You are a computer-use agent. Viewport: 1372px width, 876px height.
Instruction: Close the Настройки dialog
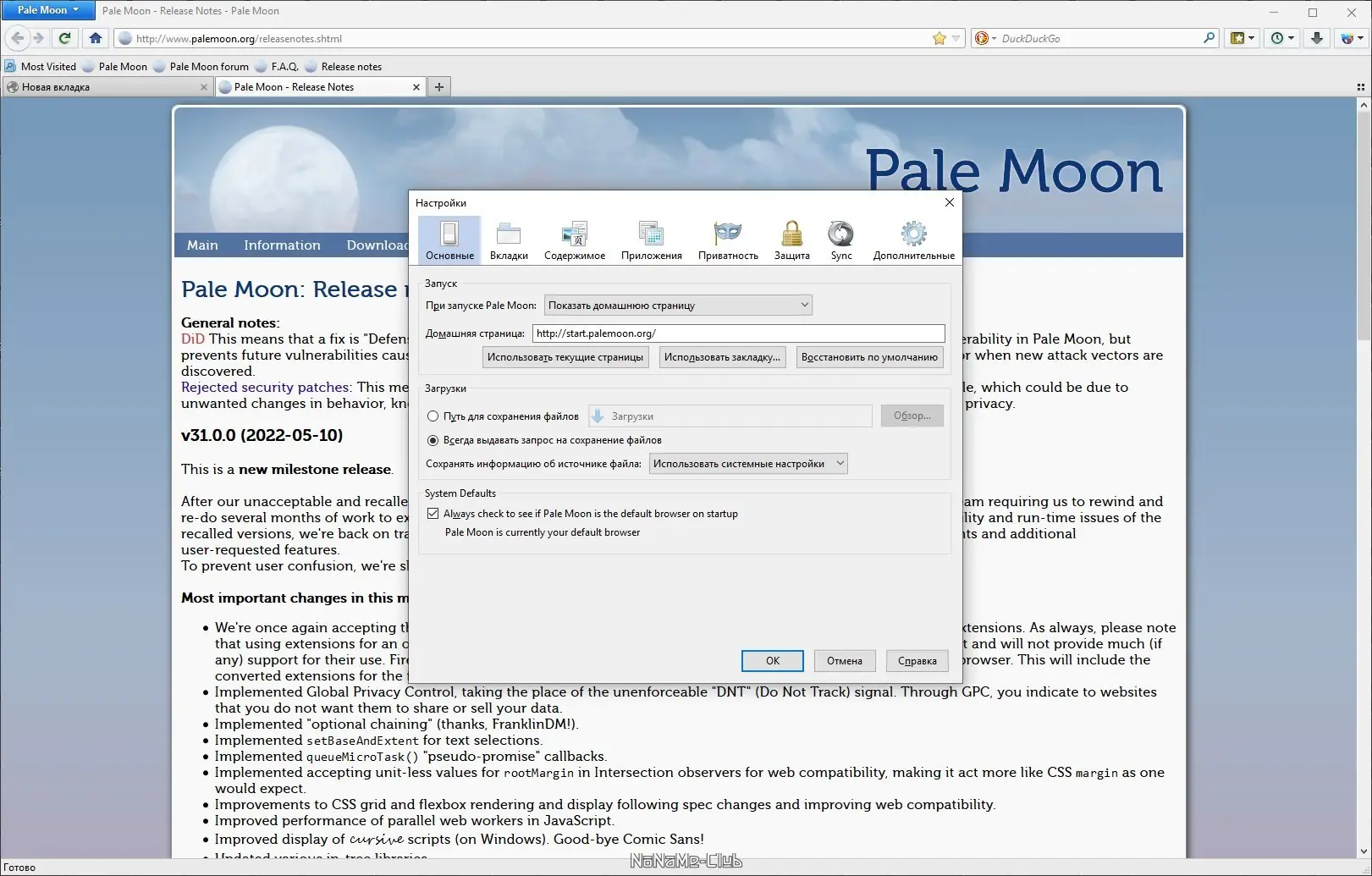949,202
